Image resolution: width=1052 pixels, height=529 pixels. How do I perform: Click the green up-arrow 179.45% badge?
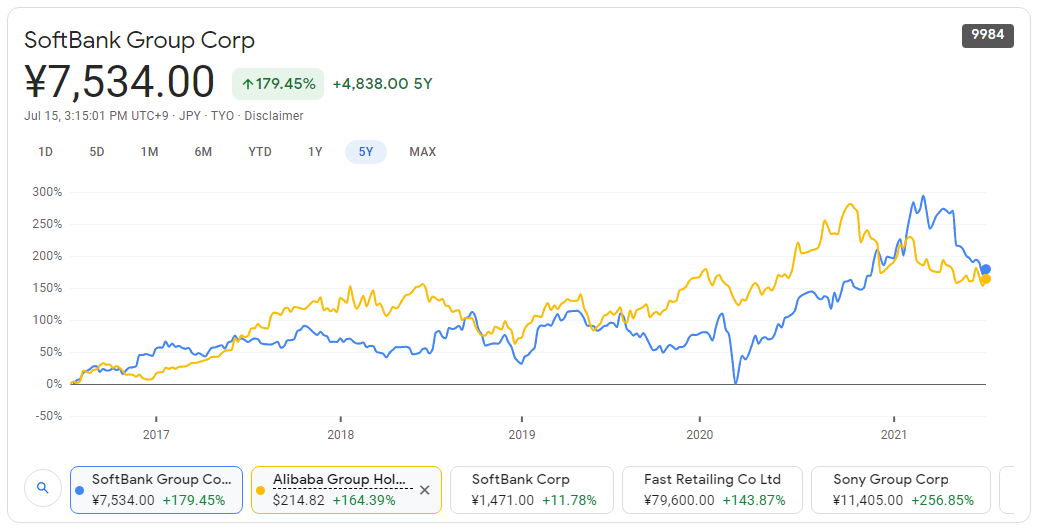pyautogui.click(x=278, y=84)
